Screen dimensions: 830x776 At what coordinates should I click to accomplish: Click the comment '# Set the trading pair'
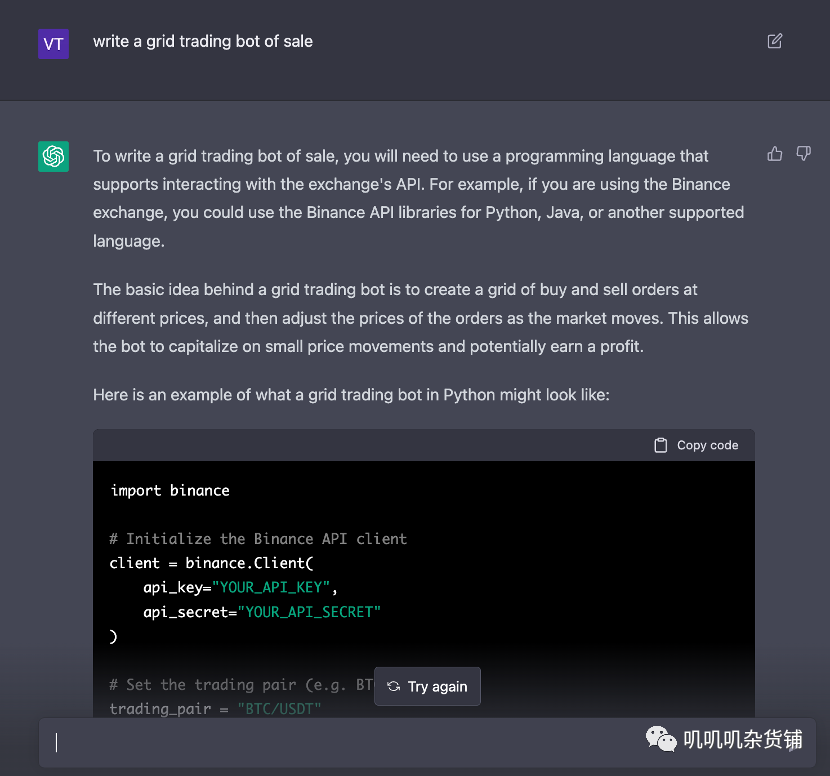pyautogui.click(x=241, y=685)
